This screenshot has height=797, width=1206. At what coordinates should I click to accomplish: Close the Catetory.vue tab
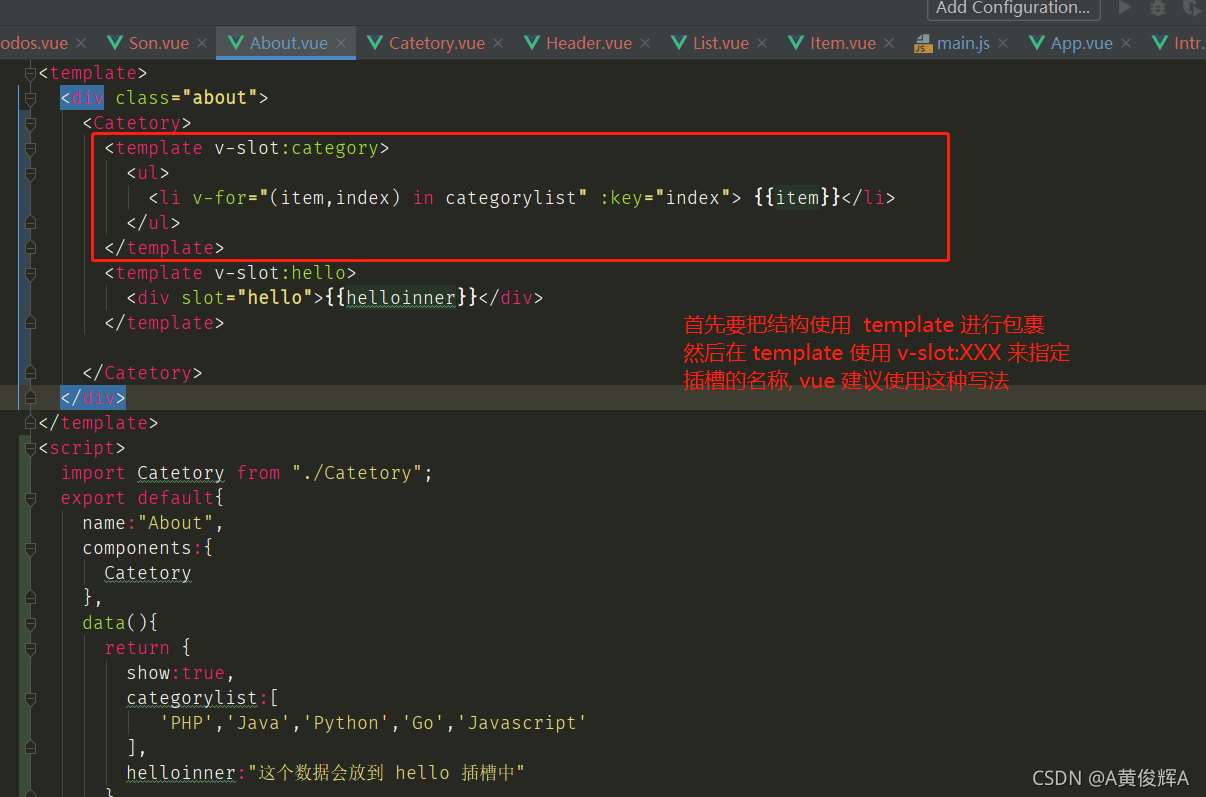(499, 44)
